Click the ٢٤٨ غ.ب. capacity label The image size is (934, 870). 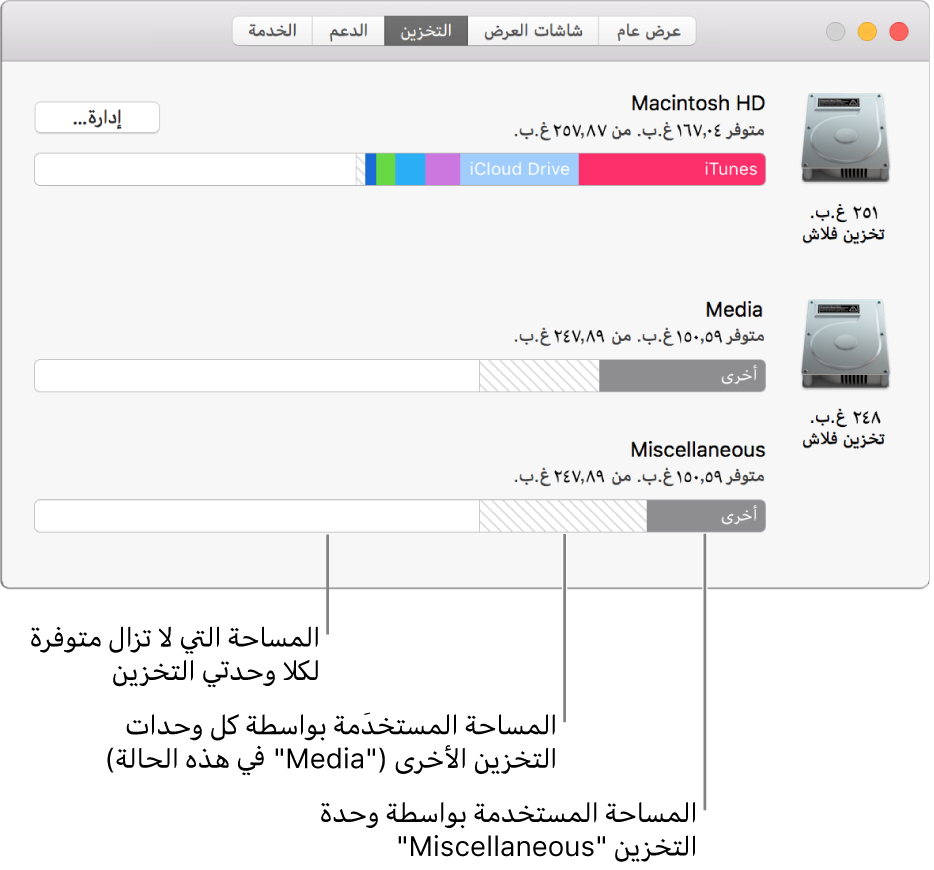coord(844,418)
